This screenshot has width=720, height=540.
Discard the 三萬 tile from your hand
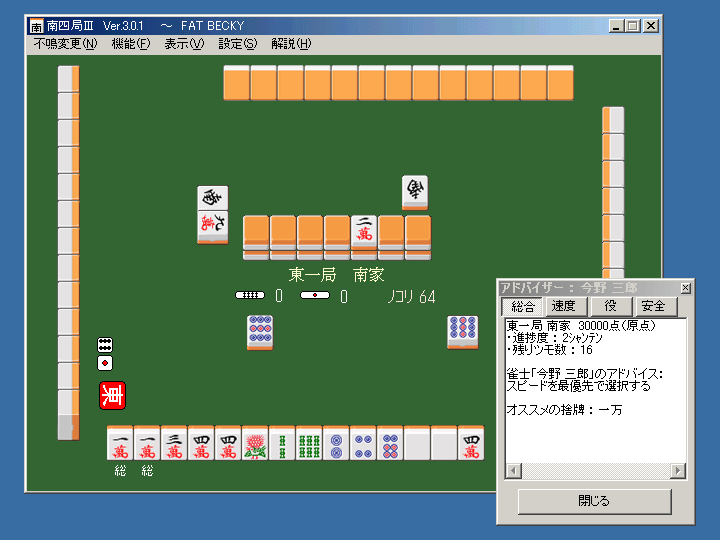pyautogui.click(x=174, y=443)
